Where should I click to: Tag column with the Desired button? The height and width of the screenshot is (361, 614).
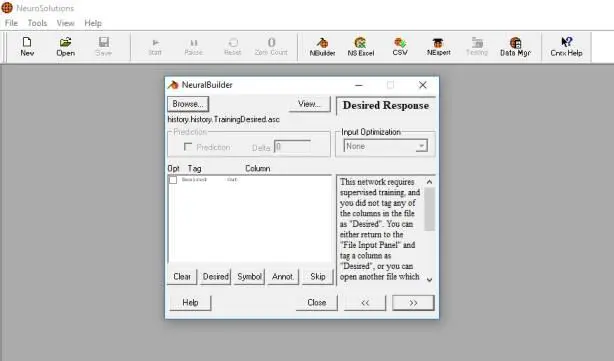(x=216, y=277)
